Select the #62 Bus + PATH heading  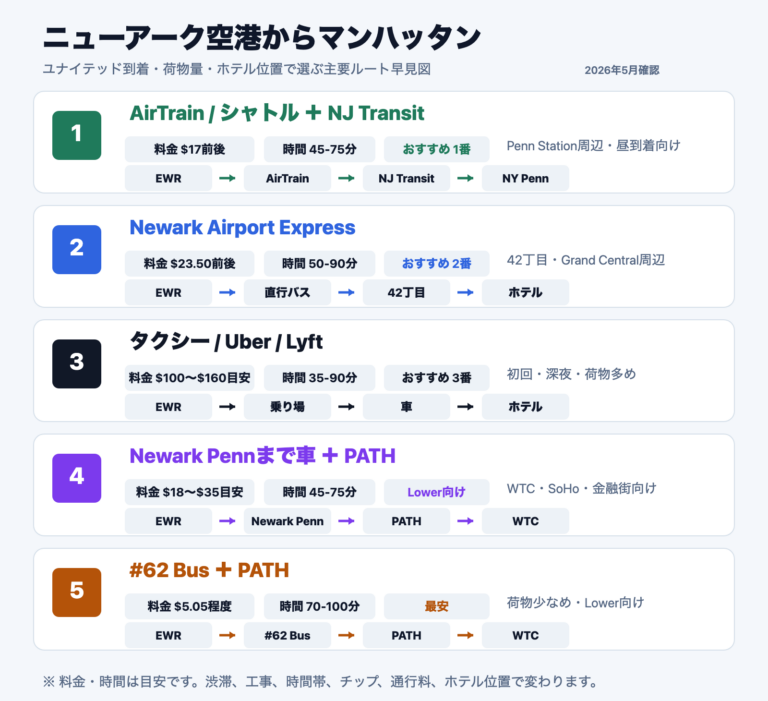[209, 571]
